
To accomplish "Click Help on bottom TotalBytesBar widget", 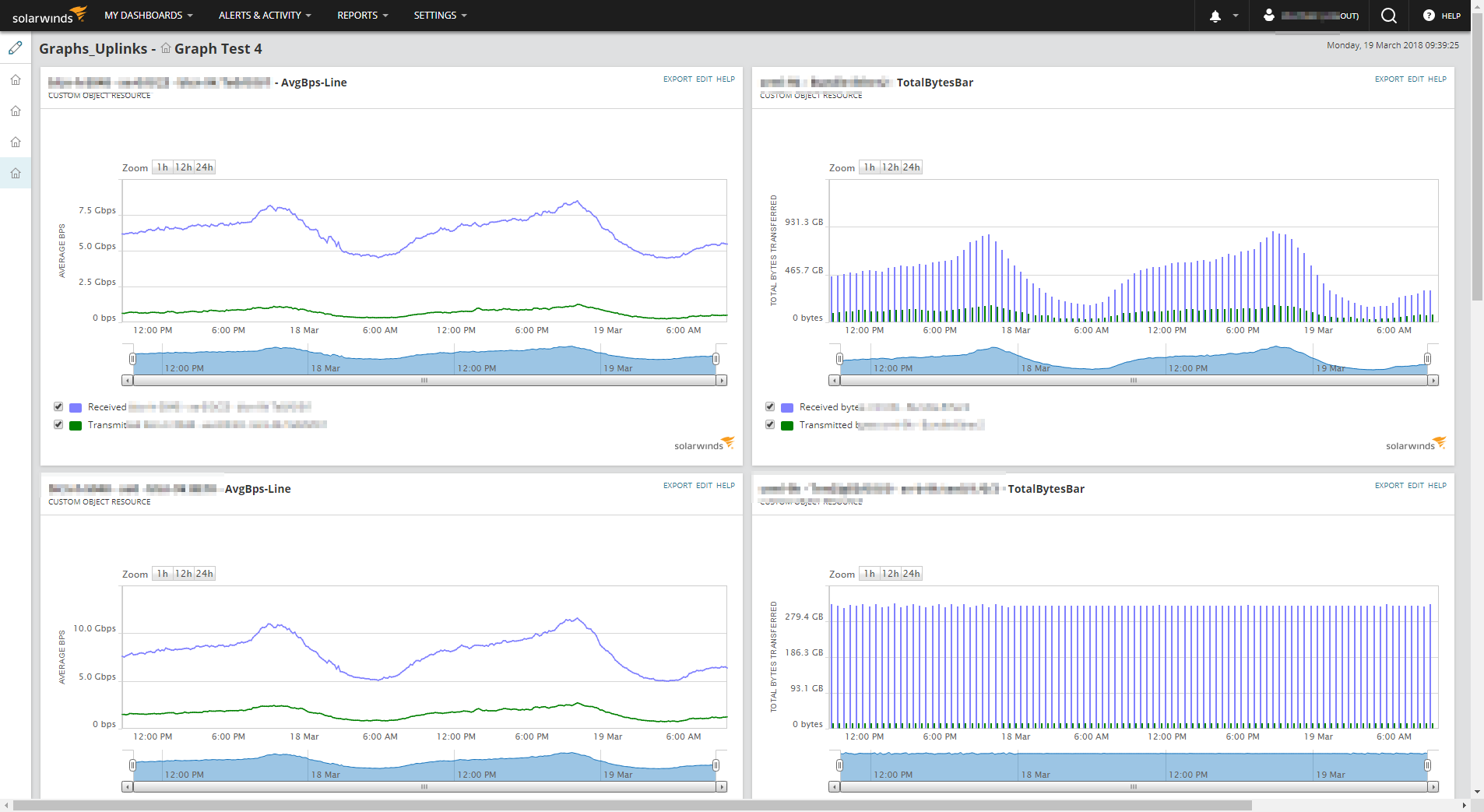I will click(1437, 486).
